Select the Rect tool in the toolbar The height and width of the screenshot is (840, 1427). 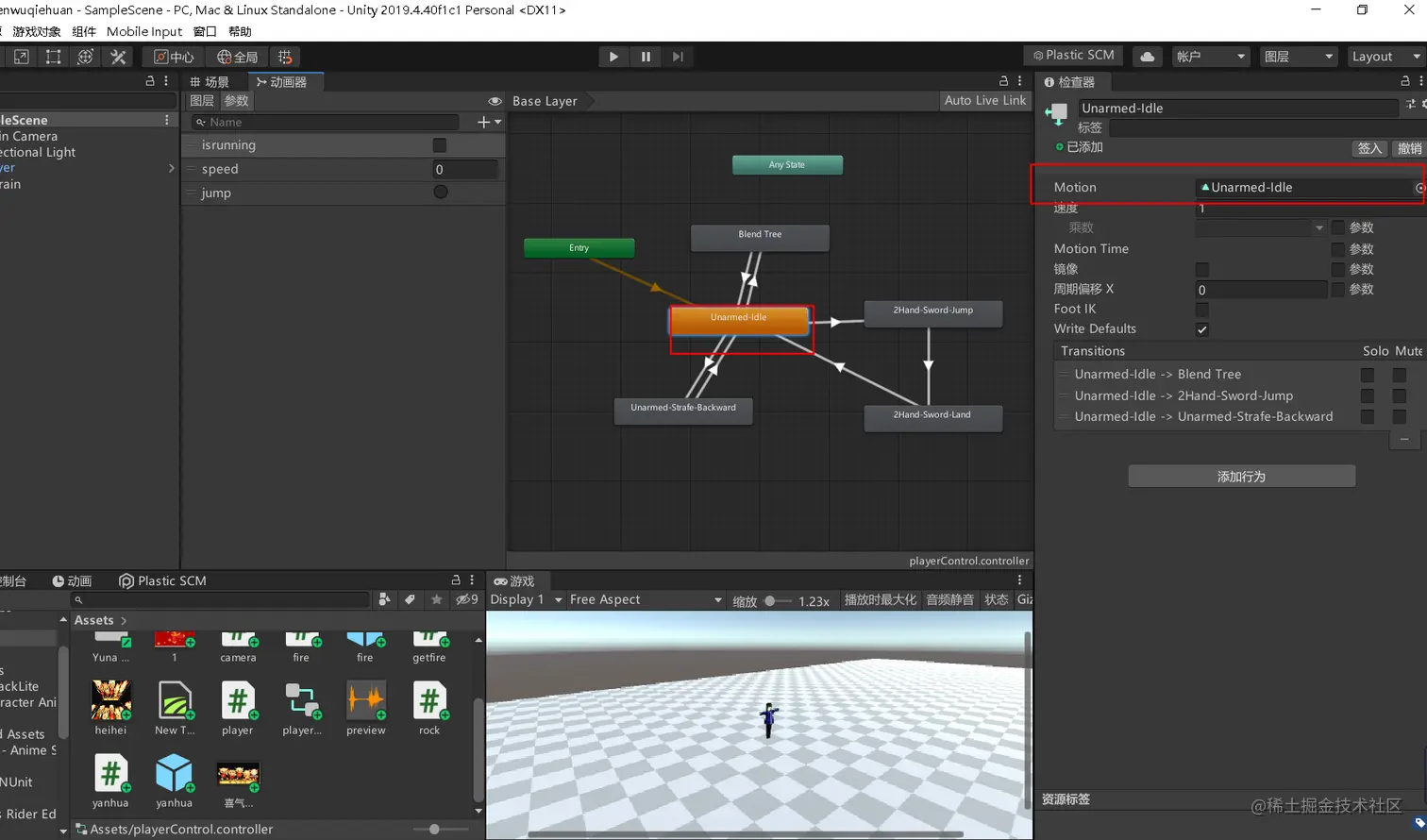pyautogui.click(x=53, y=57)
